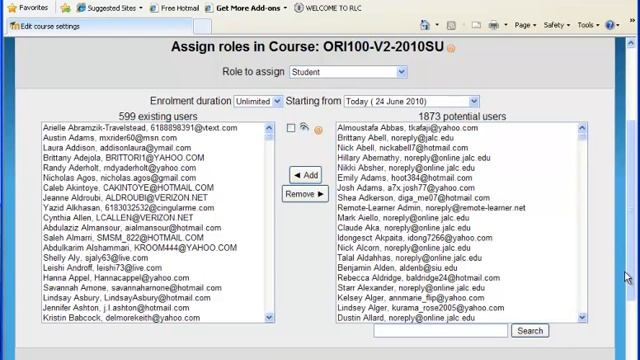
Task: Select the Edit course settings tab
Action: click(x=100, y=26)
